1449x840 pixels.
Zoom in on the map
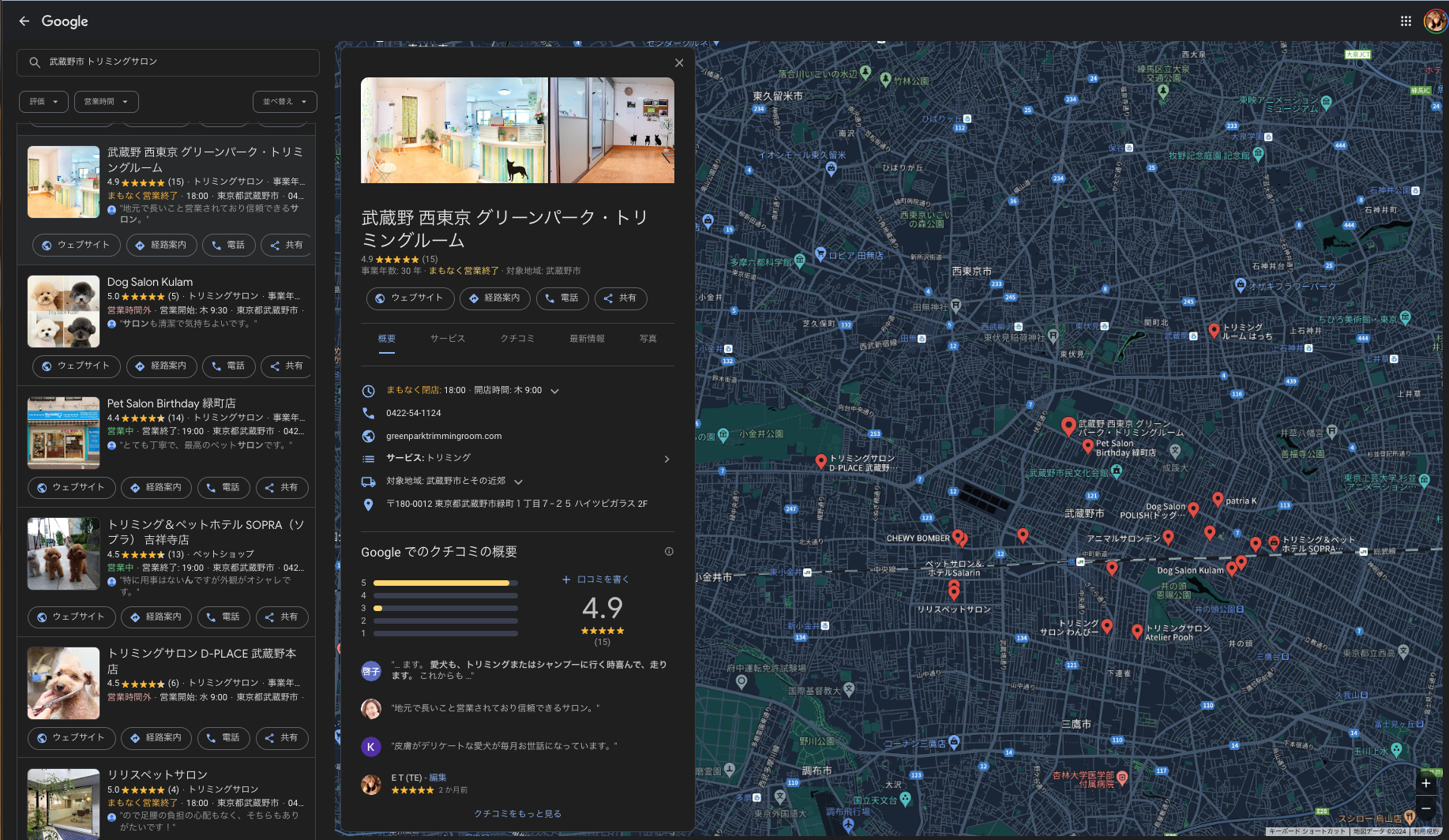tap(1426, 783)
